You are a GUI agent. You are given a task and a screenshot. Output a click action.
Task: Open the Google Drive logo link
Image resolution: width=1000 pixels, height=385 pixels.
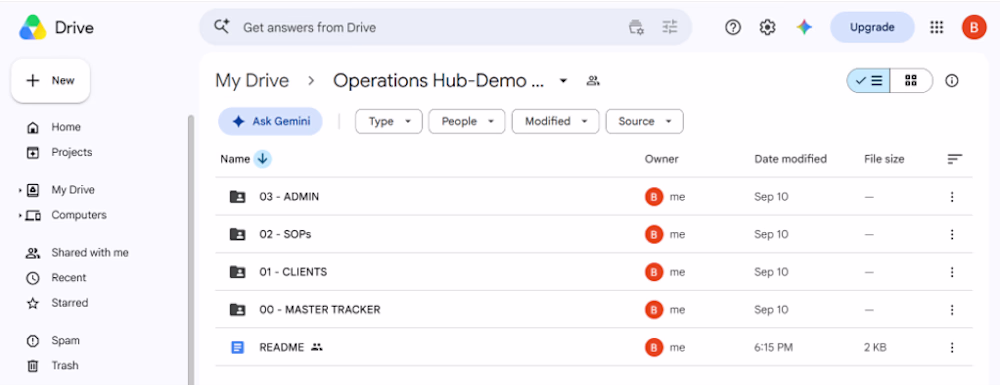tap(56, 27)
